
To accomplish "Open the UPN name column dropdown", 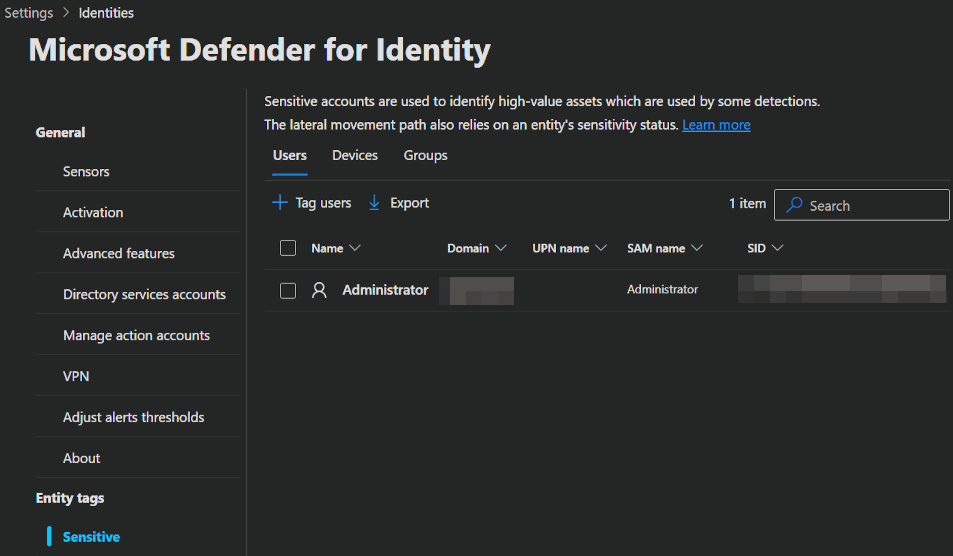I will tap(601, 248).
